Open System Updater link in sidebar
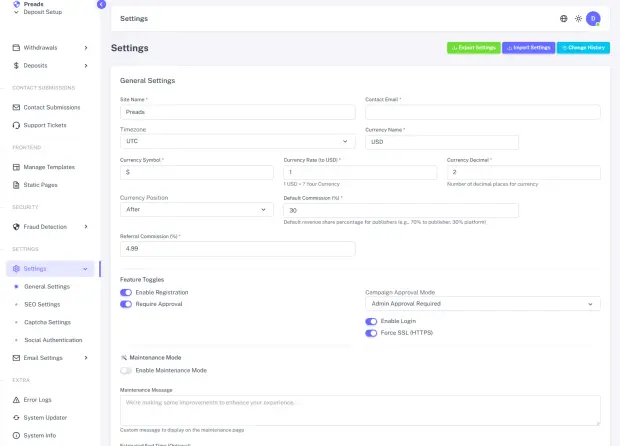 (x=45, y=418)
